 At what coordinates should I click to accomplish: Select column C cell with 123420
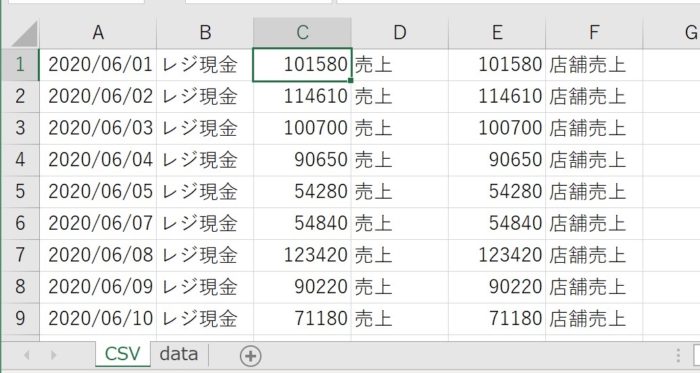[x=302, y=255]
